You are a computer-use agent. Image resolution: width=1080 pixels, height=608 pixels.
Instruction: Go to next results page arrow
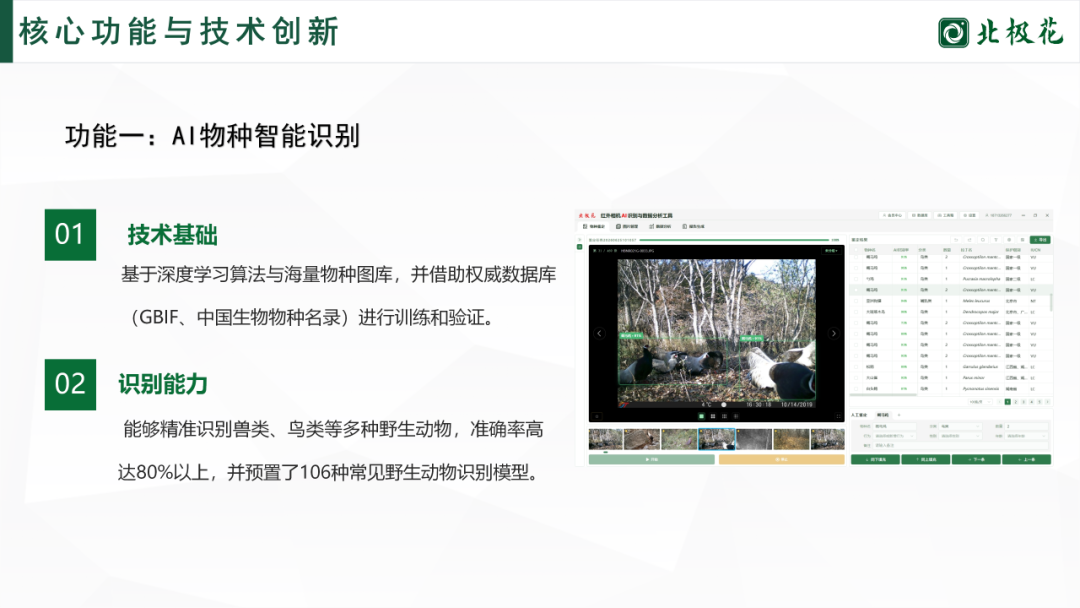[1048, 401]
